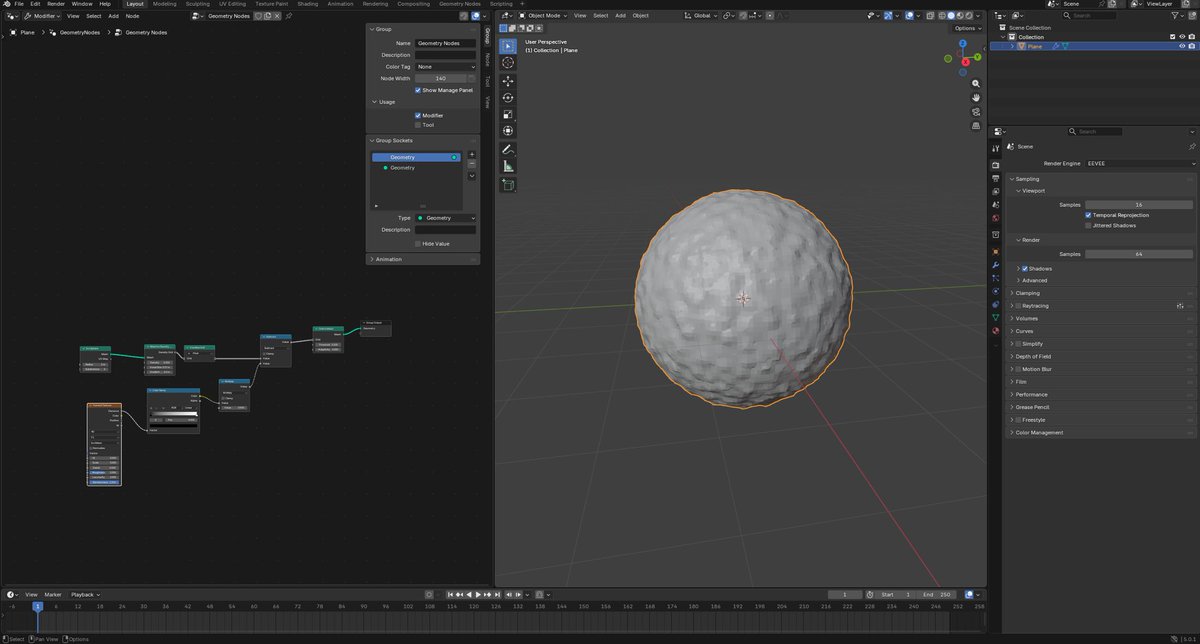Open the Add menu in the viewport header
Viewport: 1200px width, 644px height.
pos(620,16)
